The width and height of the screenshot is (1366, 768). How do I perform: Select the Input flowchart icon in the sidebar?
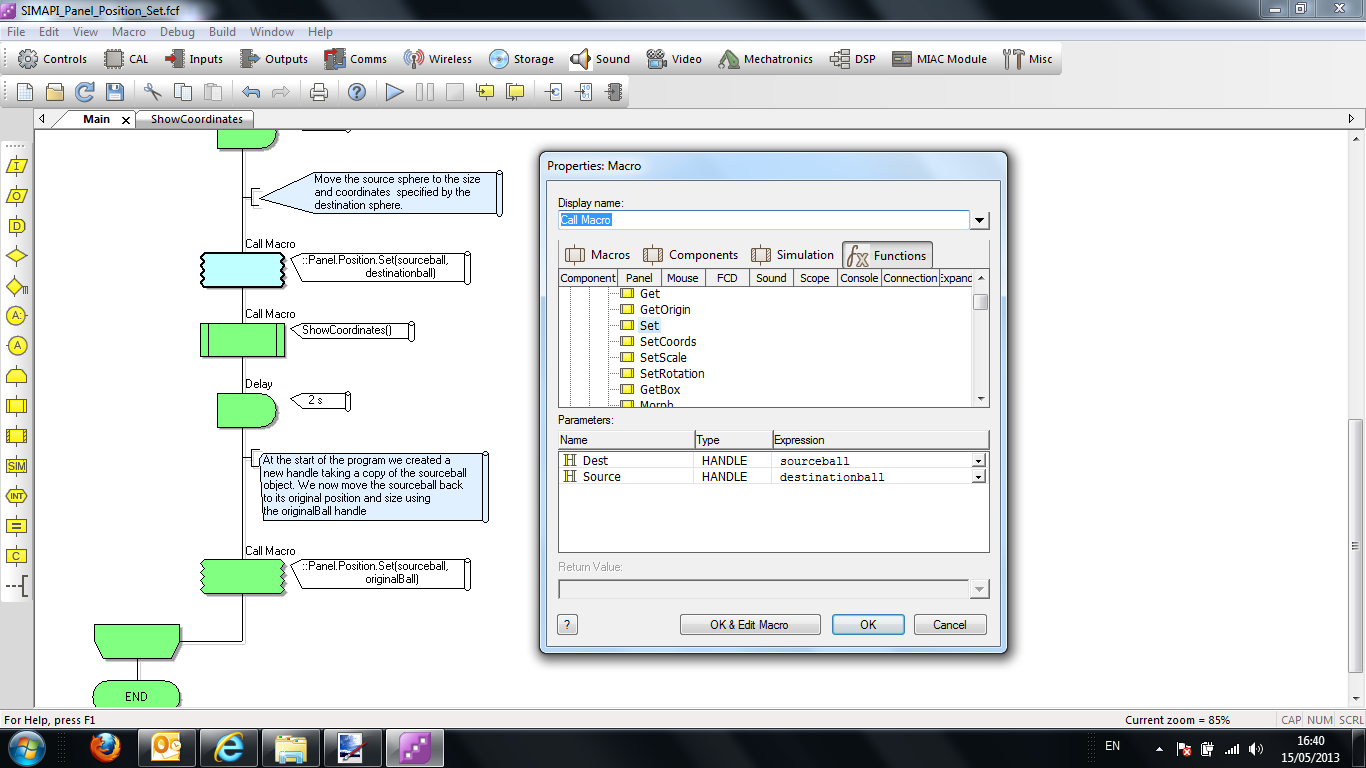click(17, 166)
